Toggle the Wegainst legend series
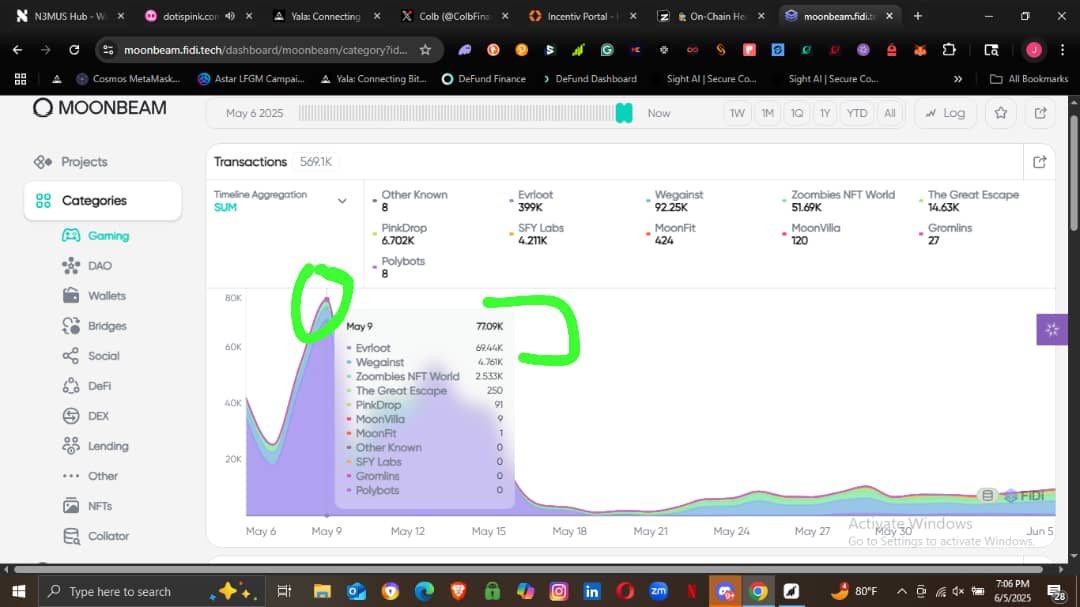Screen dimensions: 1080x607 click(x=674, y=200)
